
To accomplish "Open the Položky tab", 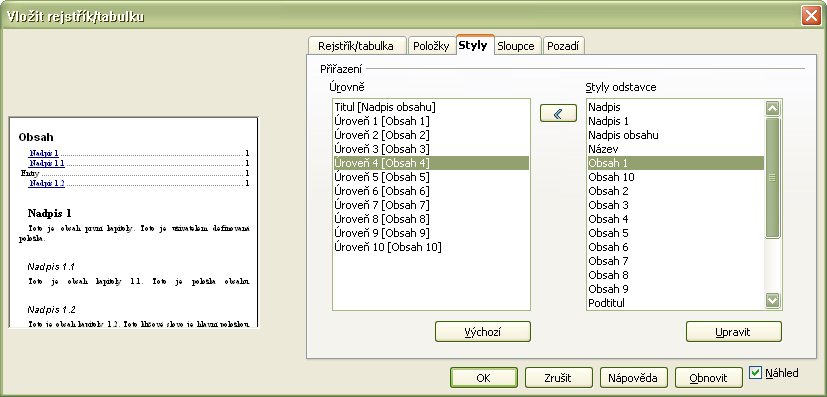I will point(431,46).
